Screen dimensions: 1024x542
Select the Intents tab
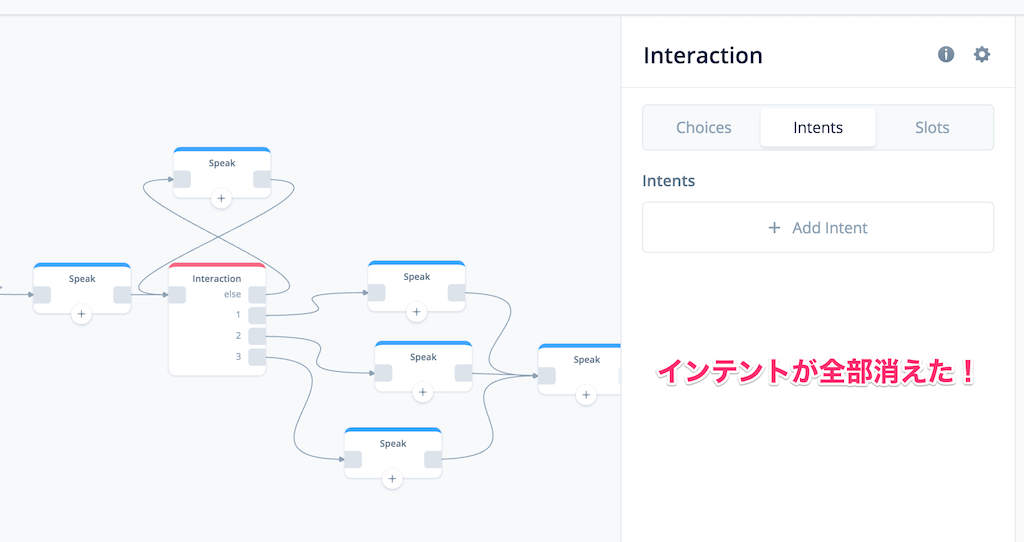pyautogui.click(x=818, y=128)
